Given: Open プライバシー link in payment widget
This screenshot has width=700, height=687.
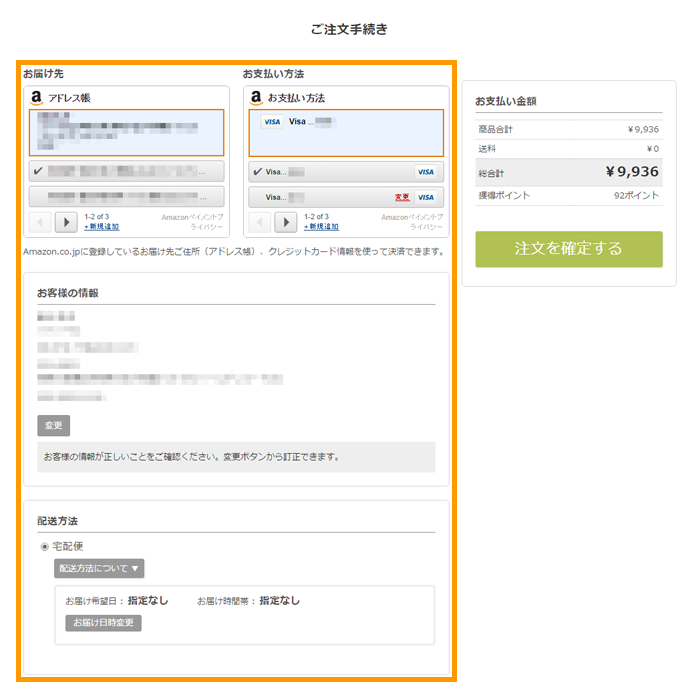Looking at the screenshot, I should click(427, 227).
